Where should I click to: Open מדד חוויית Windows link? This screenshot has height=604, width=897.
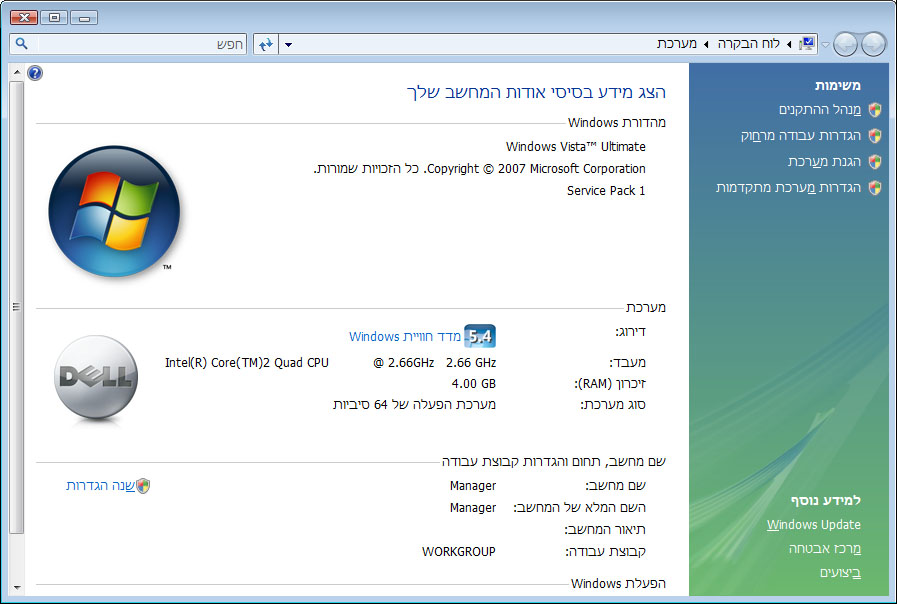coord(405,336)
